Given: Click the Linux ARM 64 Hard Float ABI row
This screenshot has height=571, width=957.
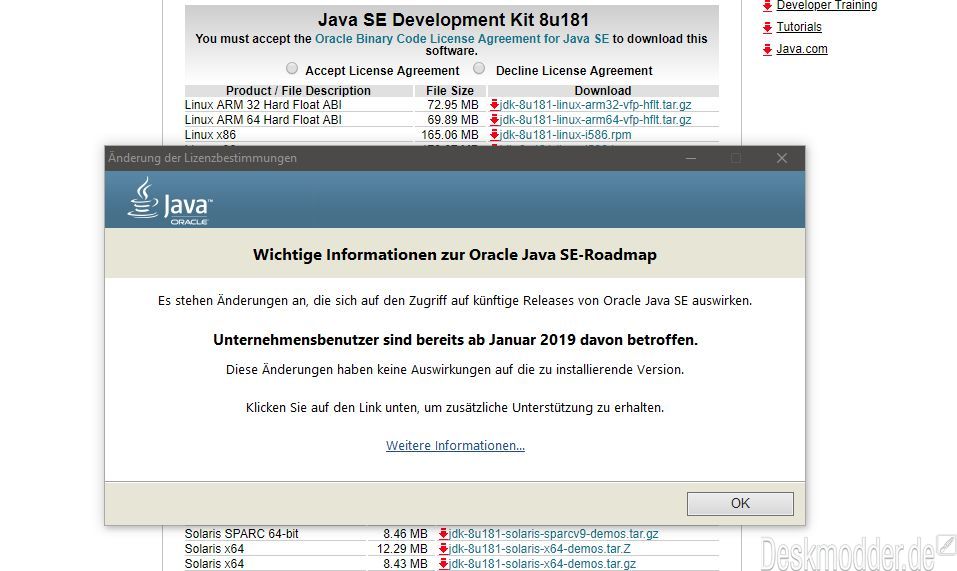Looking at the screenshot, I should [x=263, y=120].
